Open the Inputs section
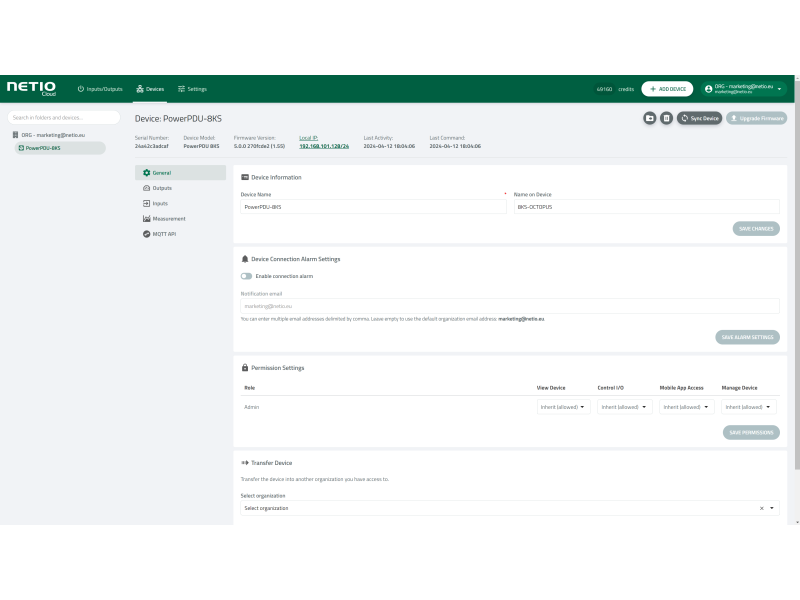This screenshot has width=800, height=600. coord(180,203)
